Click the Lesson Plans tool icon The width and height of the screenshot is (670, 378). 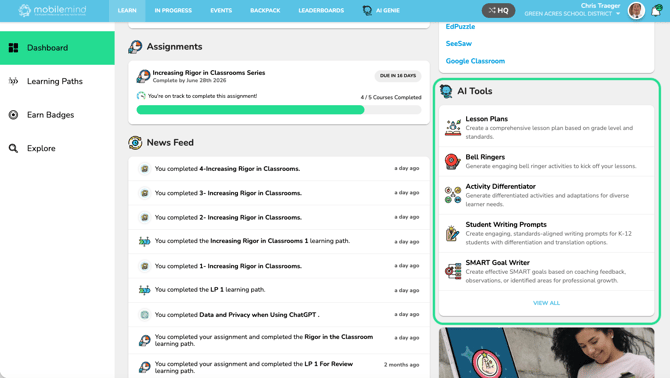453,127
